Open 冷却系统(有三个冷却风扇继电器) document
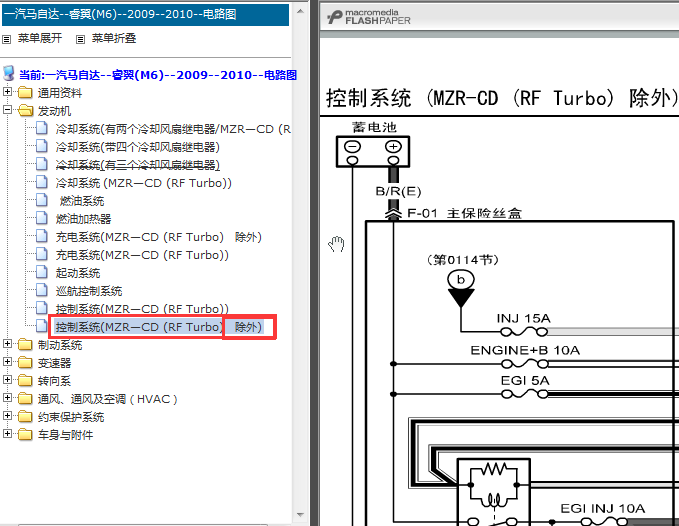 [138, 165]
